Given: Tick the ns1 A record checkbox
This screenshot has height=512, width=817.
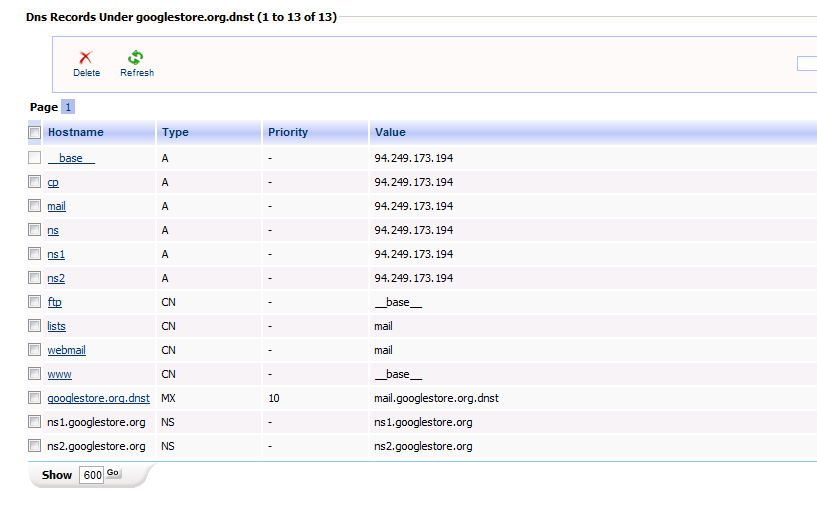Looking at the screenshot, I should point(34,253).
